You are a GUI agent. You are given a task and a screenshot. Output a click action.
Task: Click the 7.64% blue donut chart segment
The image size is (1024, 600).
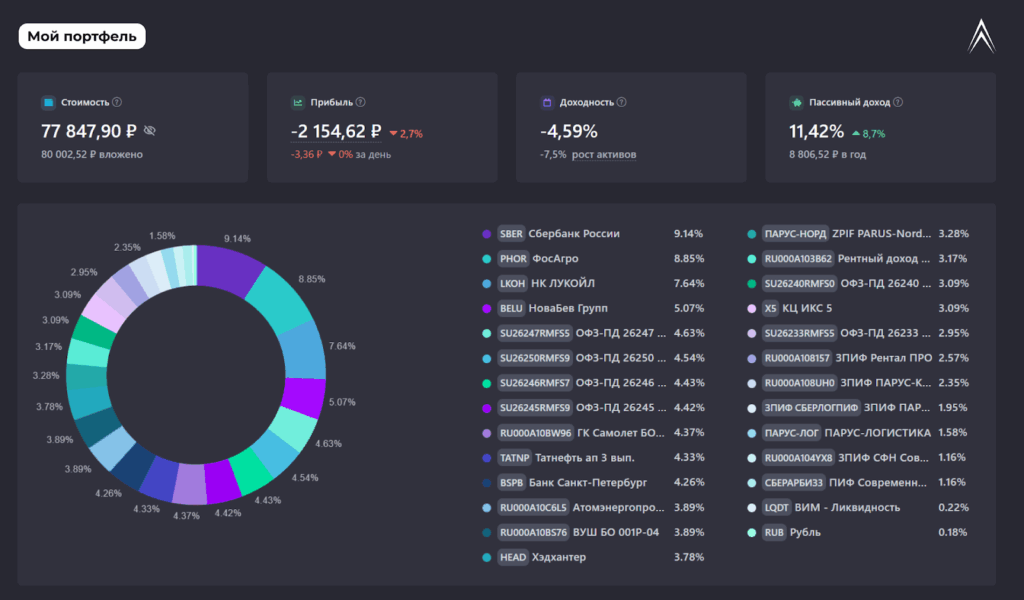point(303,350)
